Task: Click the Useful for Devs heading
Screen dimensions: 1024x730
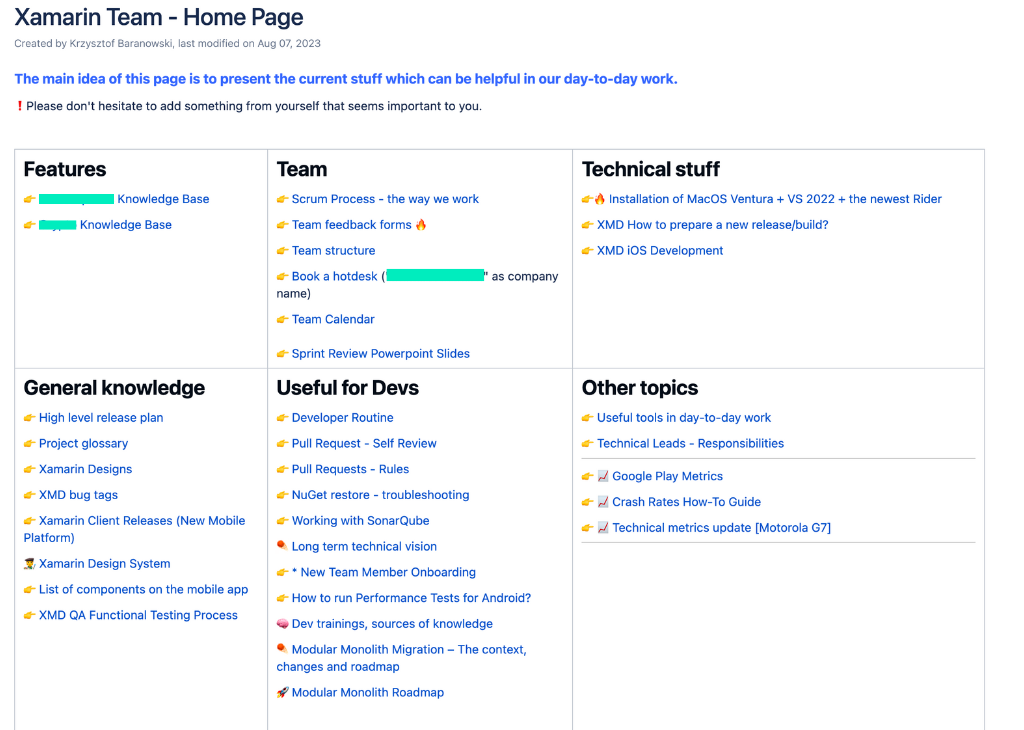Action: pyautogui.click(x=347, y=388)
